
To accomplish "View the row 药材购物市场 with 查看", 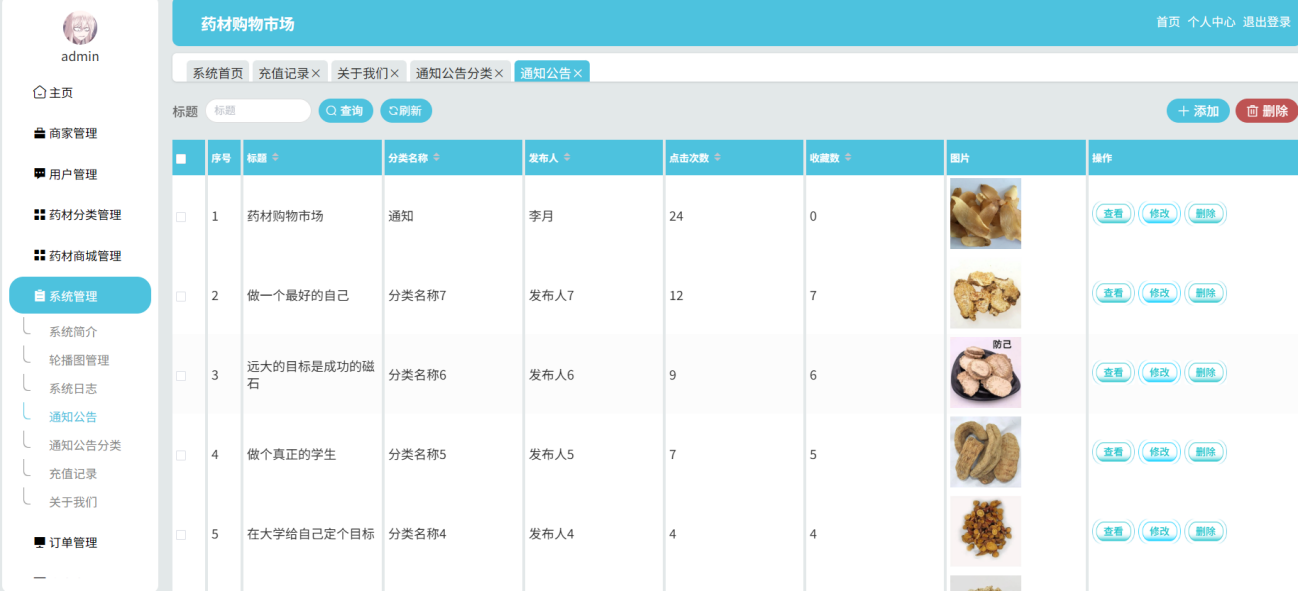I will (1113, 214).
